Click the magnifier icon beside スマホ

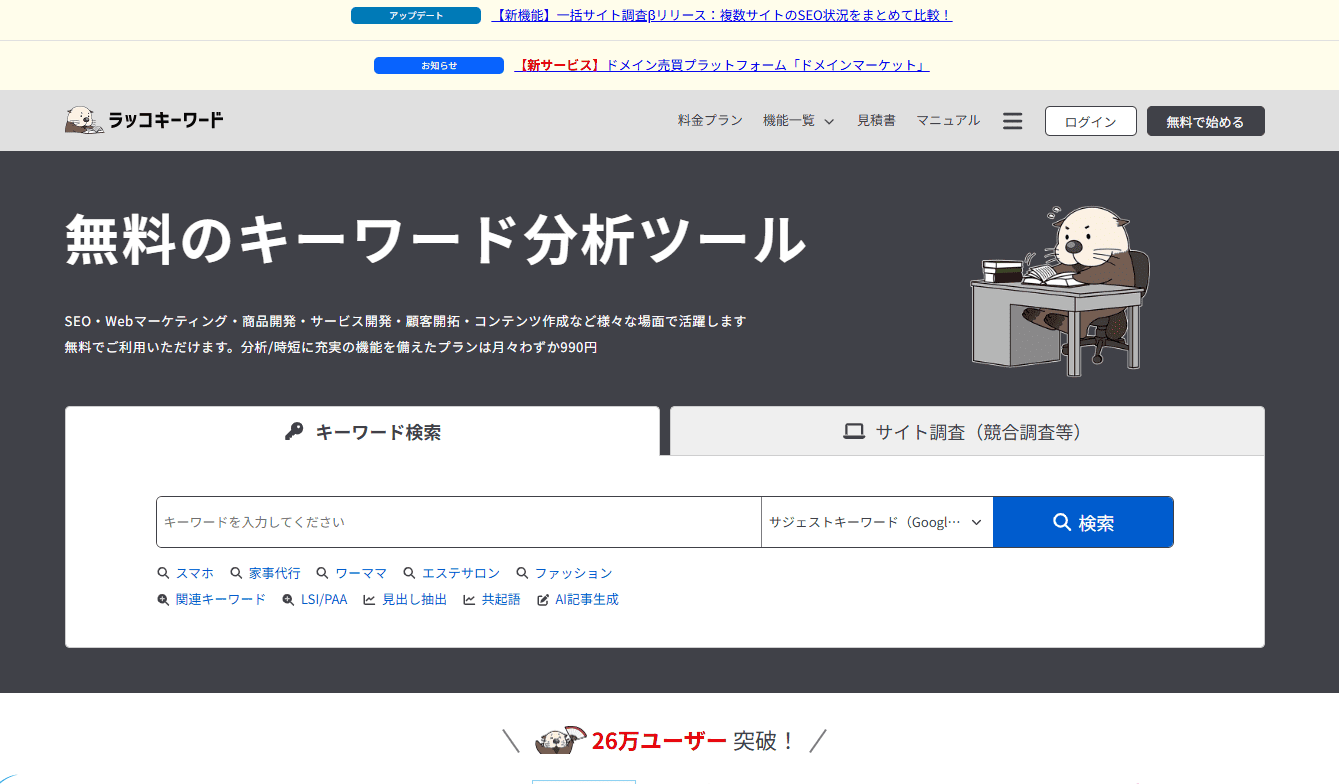click(163, 573)
